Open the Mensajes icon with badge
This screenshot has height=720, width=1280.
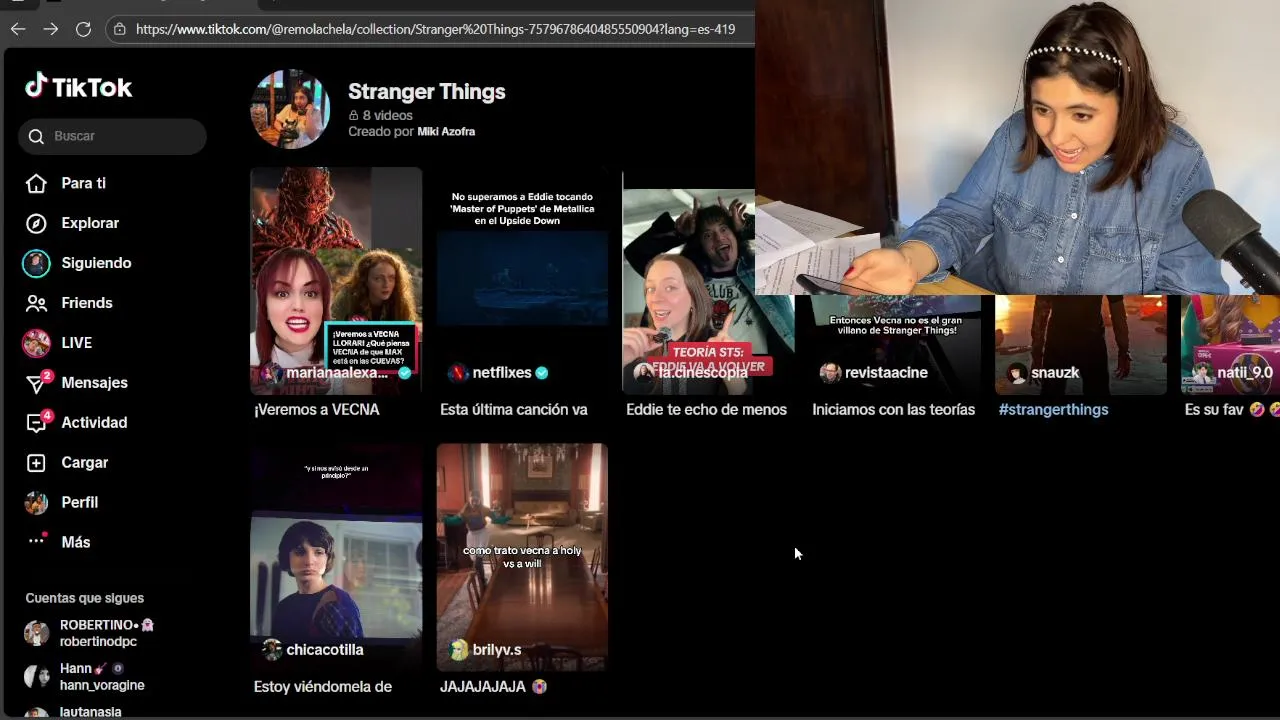point(37,382)
